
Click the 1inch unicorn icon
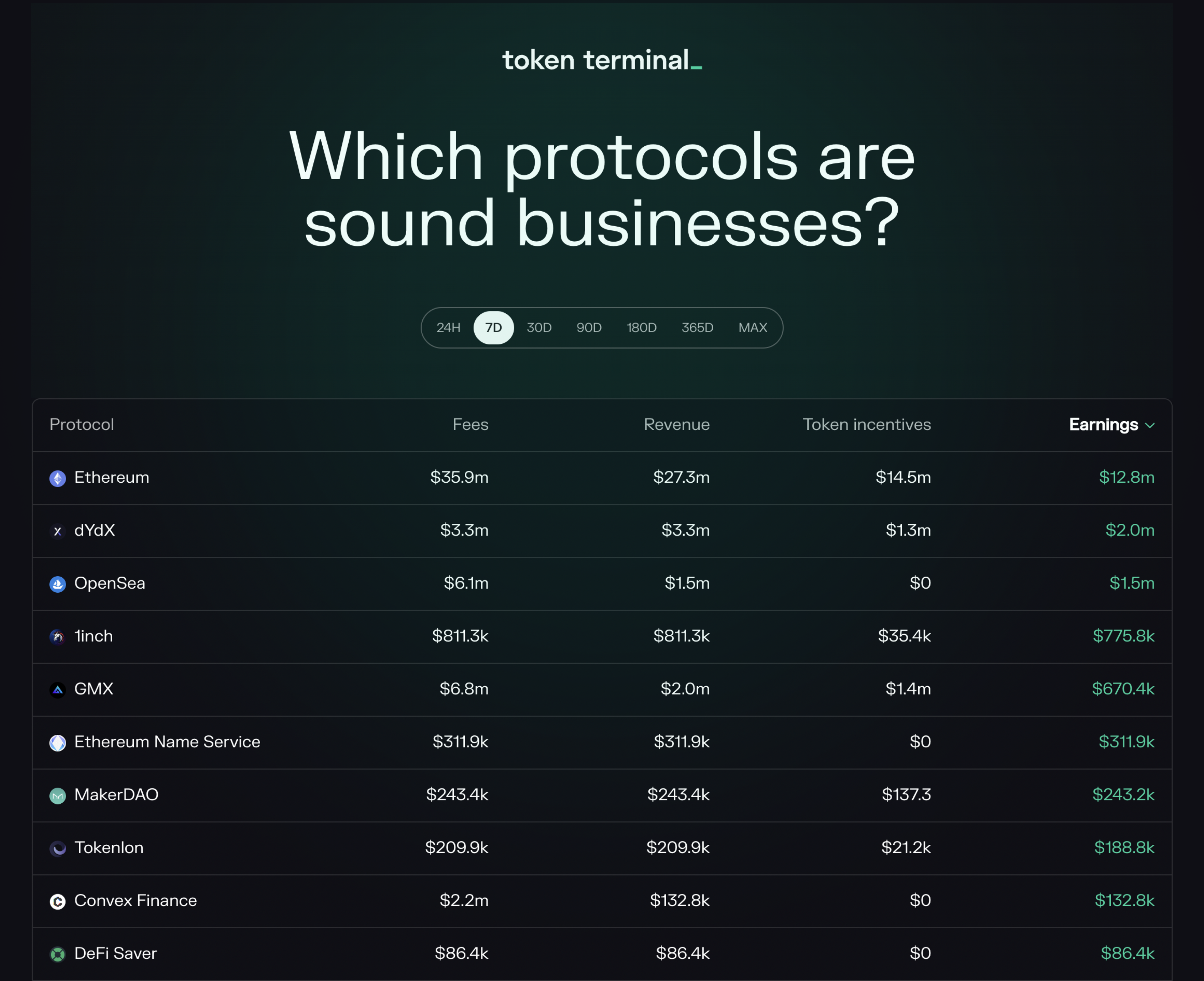[58, 637]
